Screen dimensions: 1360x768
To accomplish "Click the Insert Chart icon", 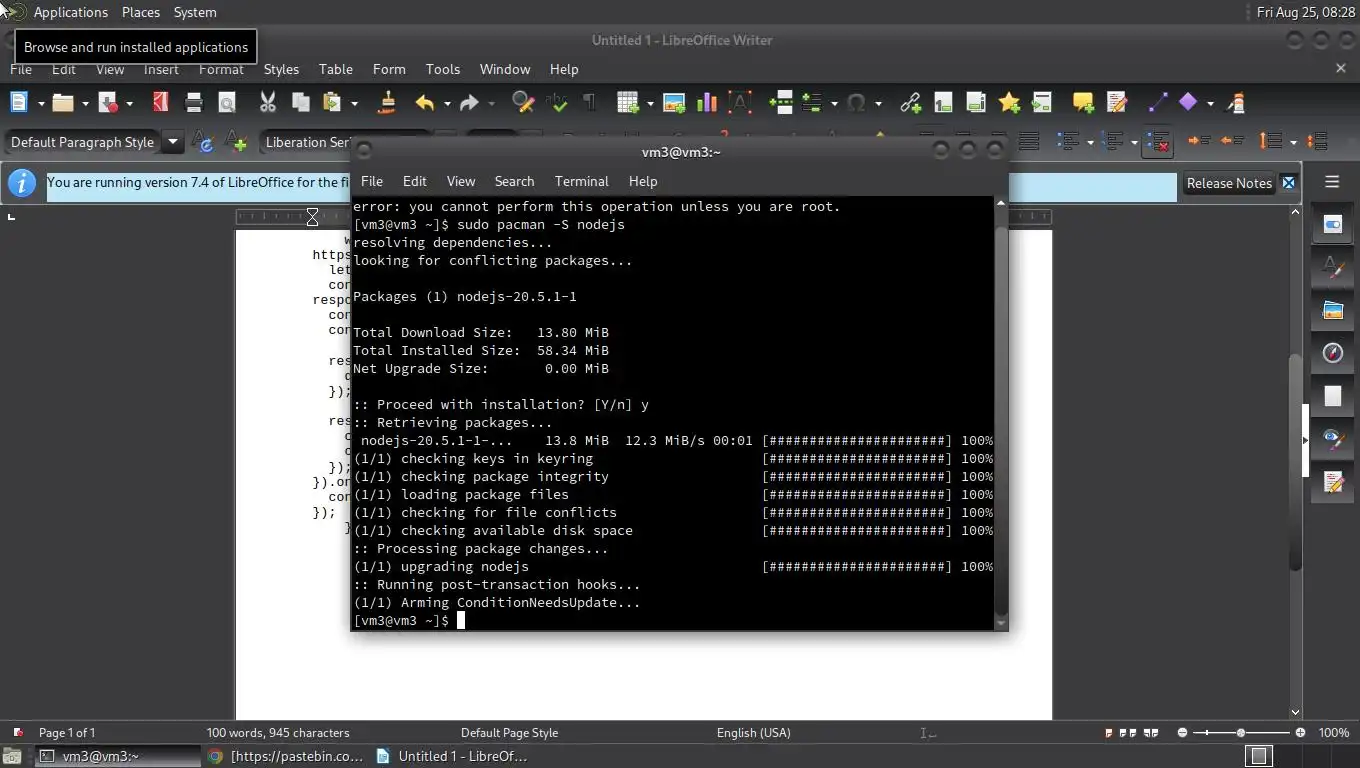I will click(x=707, y=102).
